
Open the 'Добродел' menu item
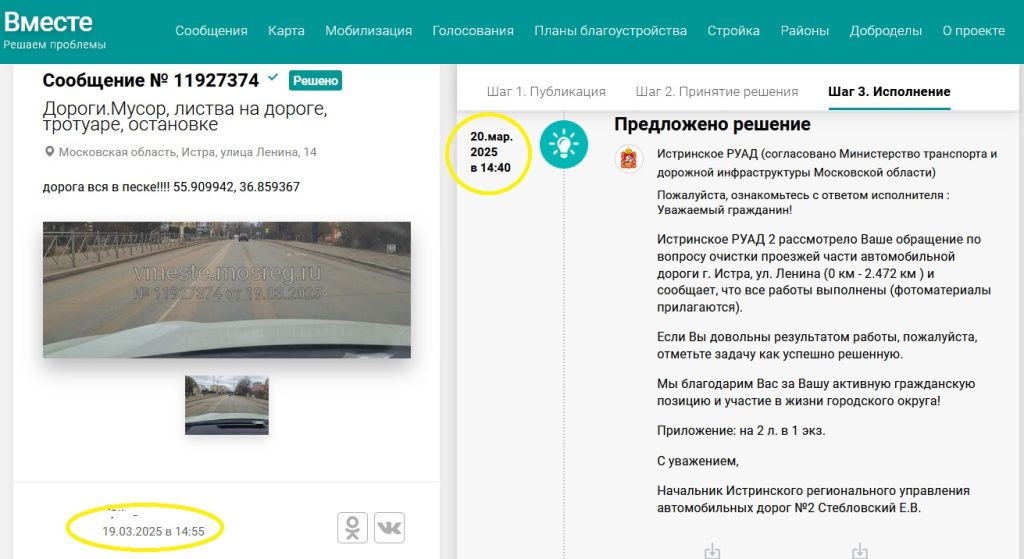coord(885,30)
